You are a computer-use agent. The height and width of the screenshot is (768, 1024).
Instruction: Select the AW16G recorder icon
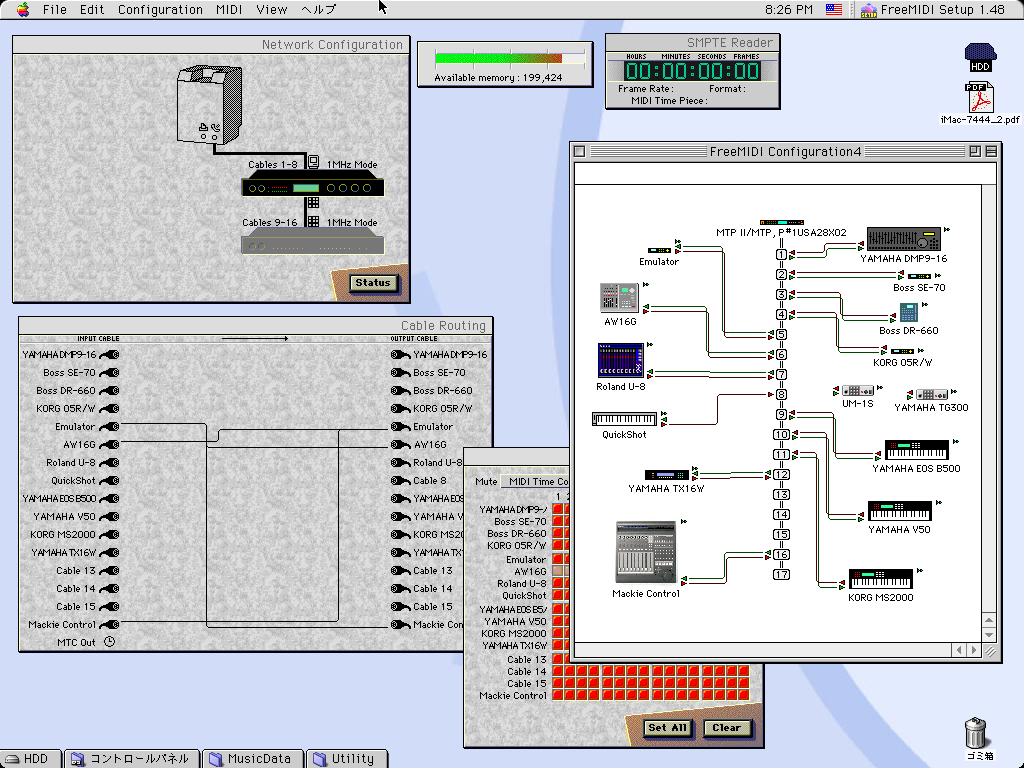[x=618, y=298]
